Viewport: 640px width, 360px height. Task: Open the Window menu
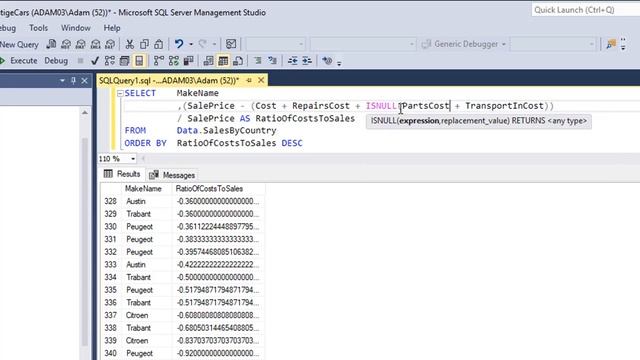pos(76,28)
